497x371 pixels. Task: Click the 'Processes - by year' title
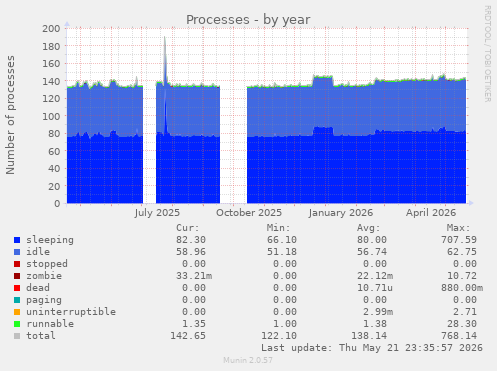click(x=248, y=20)
